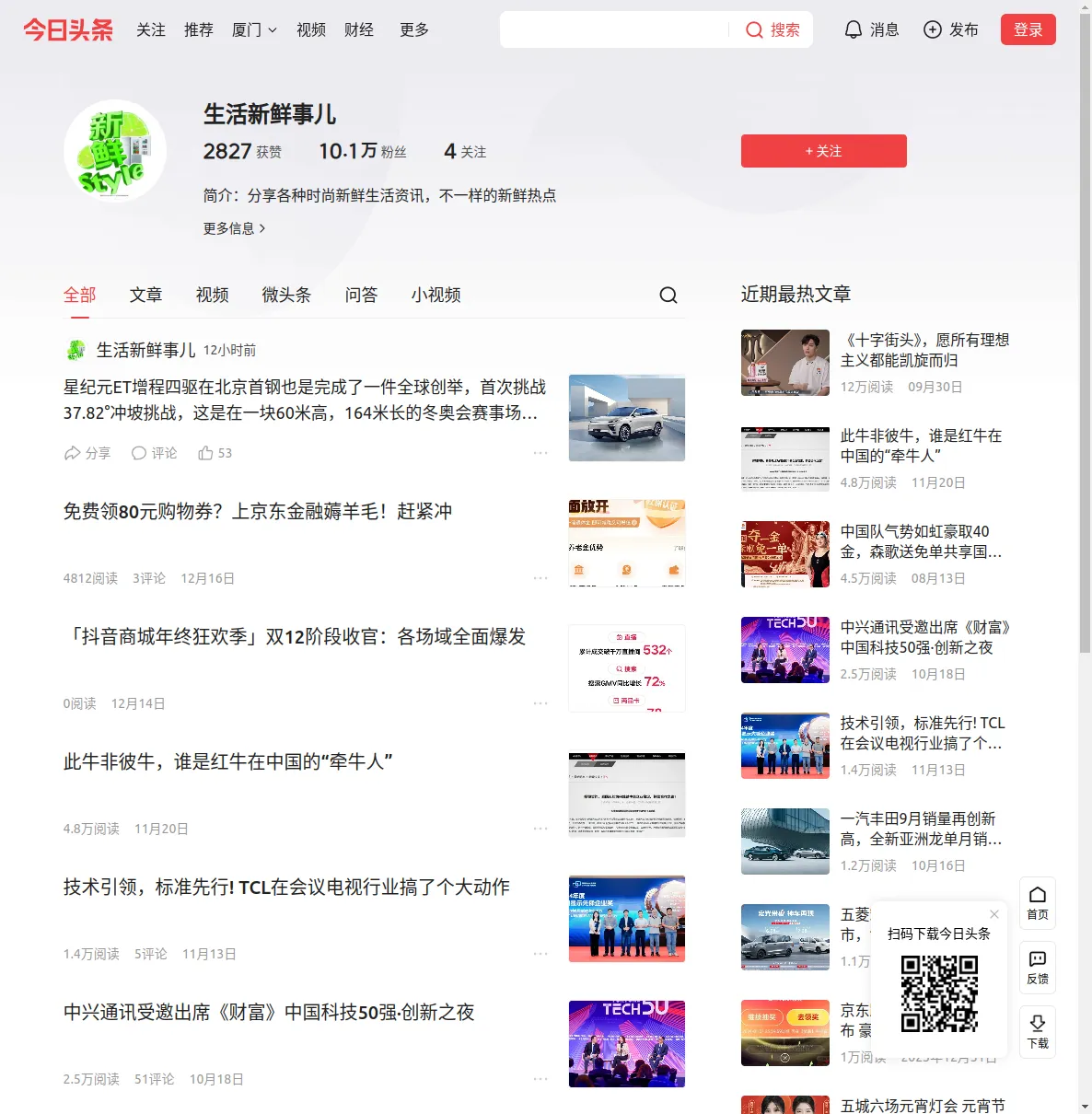Open article 免费领80元购物券
The height and width of the screenshot is (1114, 1092).
258,512
